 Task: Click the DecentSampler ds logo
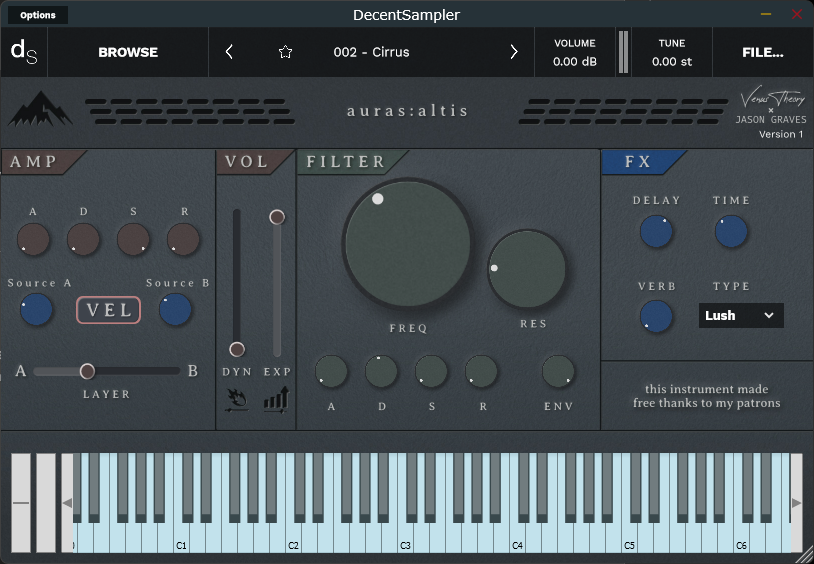click(x=24, y=52)
